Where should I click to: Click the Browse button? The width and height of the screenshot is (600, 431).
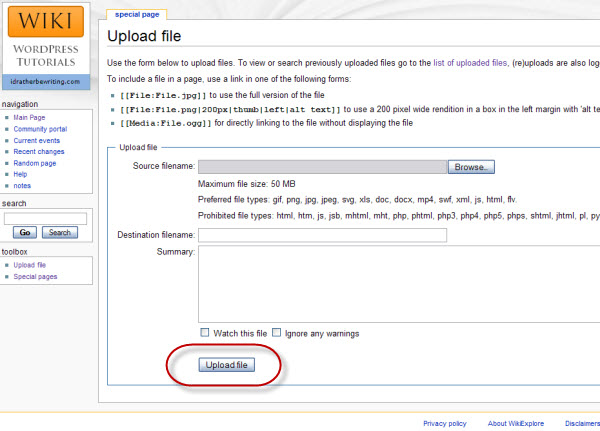pos(471,167)
